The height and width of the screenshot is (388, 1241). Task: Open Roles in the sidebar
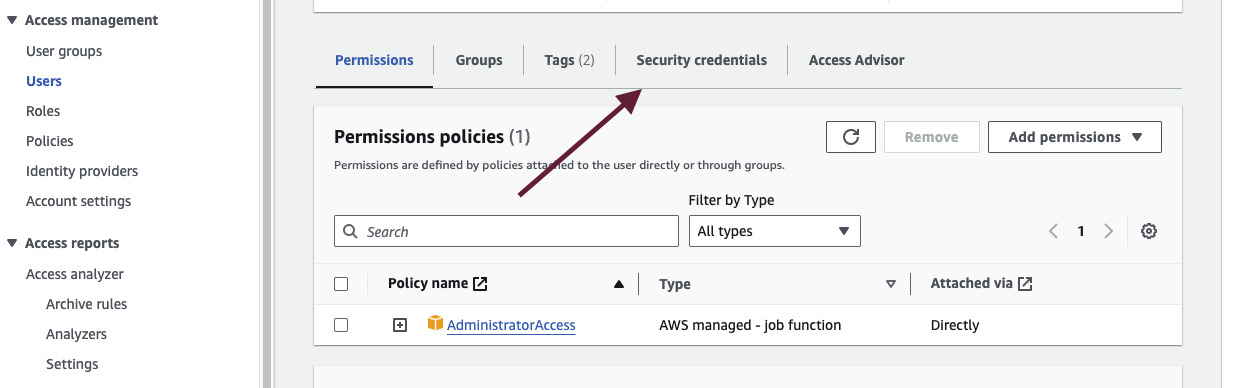click(x=43, y=111)
